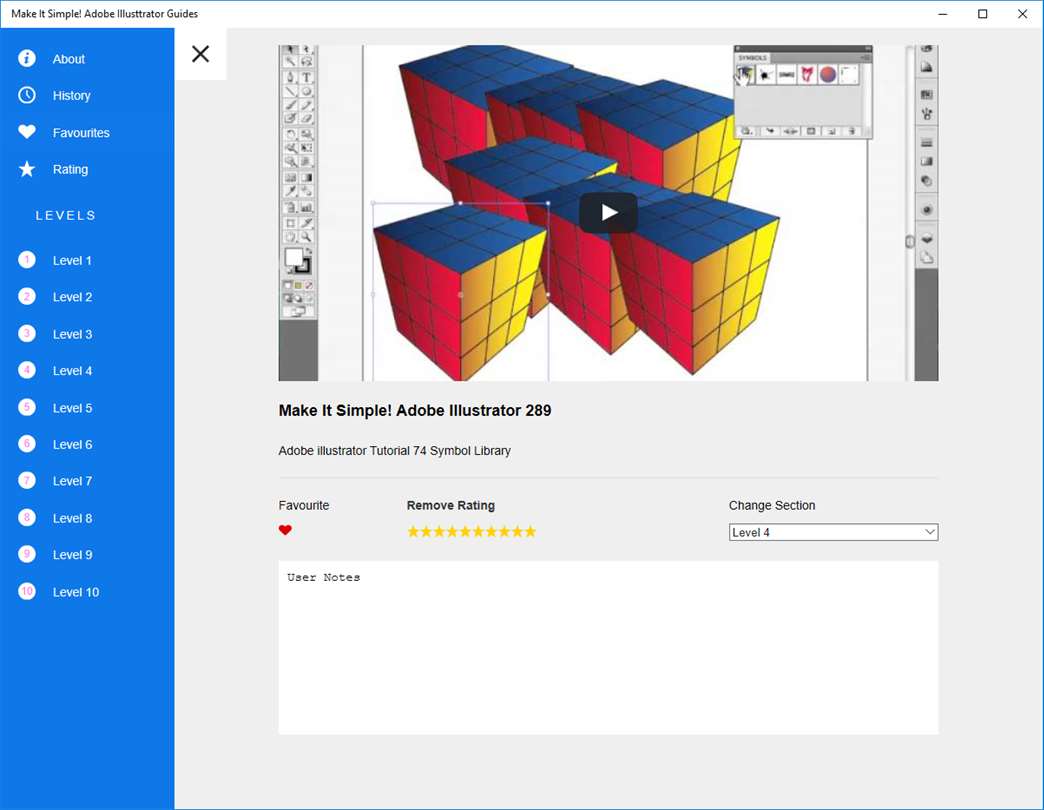This screenshot has height=810, width=1044.
Task: Click the Level 3 number badge
Action: point(27,333)
